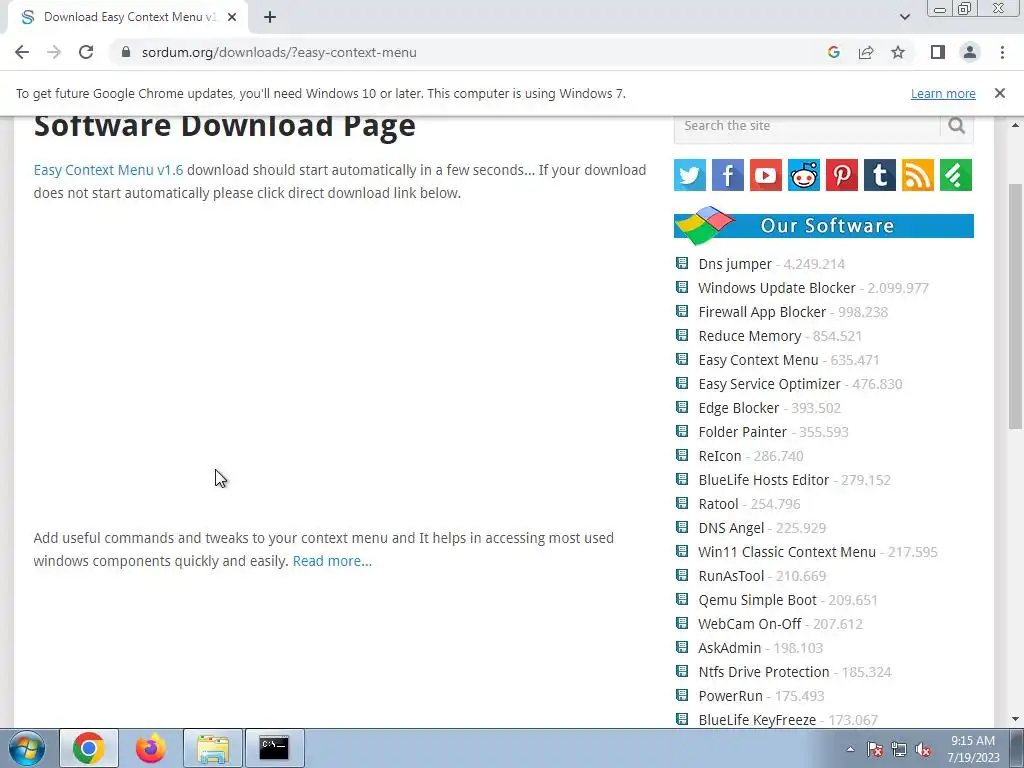Open the Reddit social icon
Viewport: 1024px width, 768px height.
point(804,175)
